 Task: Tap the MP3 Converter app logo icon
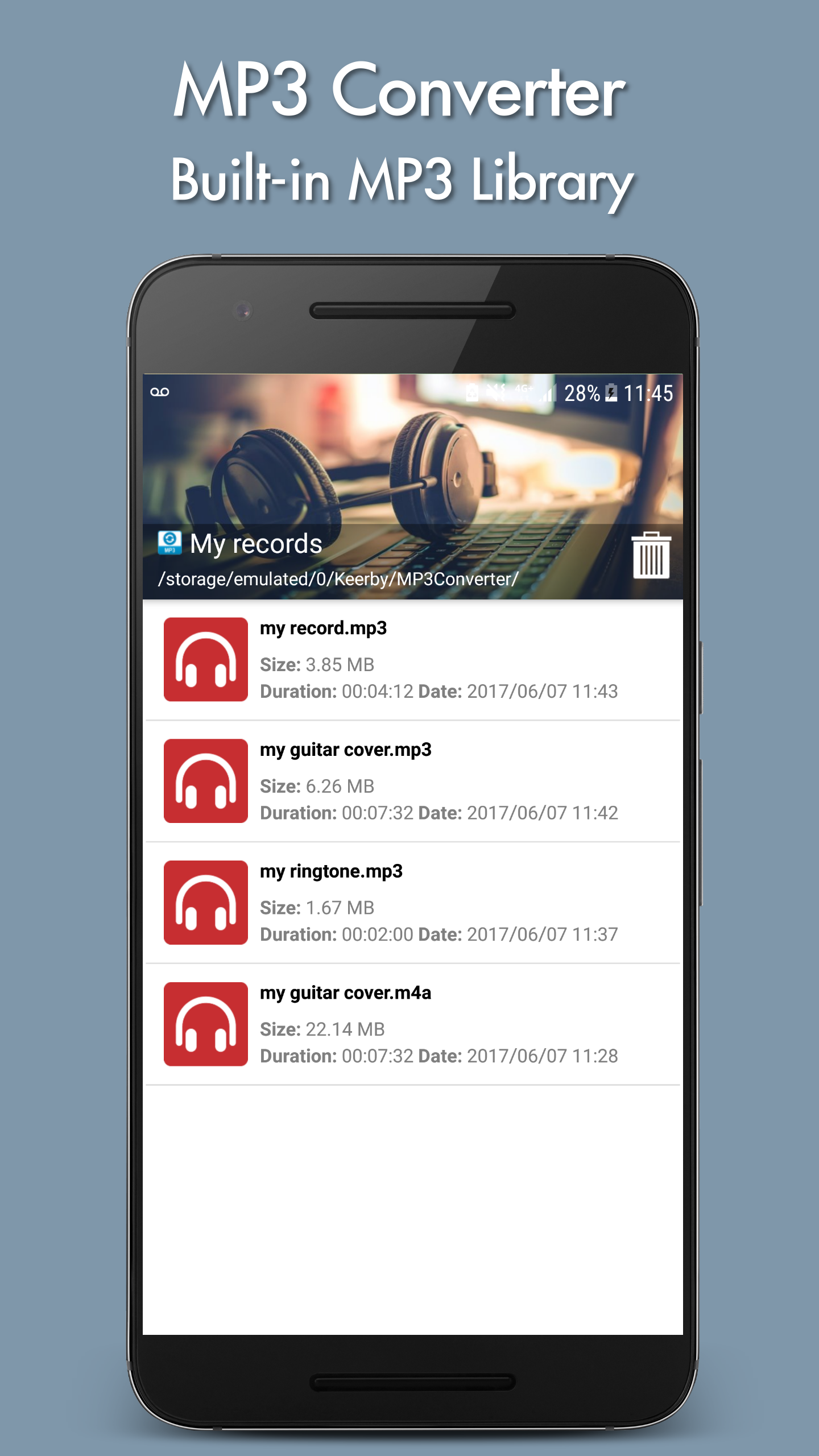[169, 543]
